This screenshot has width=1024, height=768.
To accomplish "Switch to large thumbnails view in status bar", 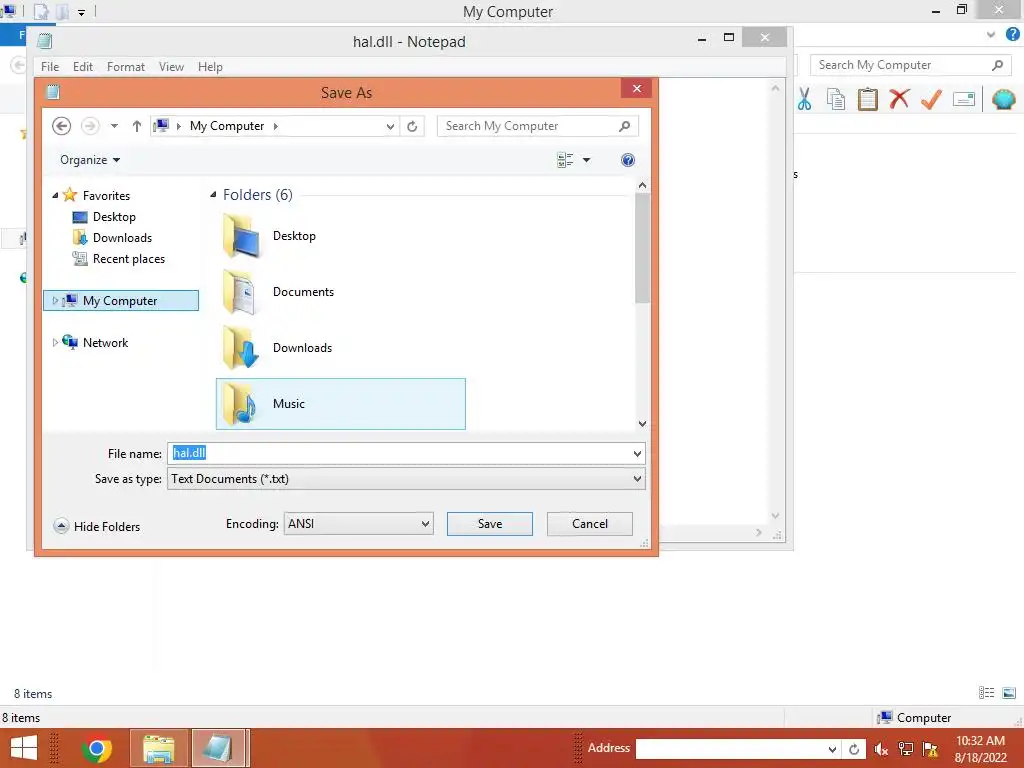I will coord(1009,693).
